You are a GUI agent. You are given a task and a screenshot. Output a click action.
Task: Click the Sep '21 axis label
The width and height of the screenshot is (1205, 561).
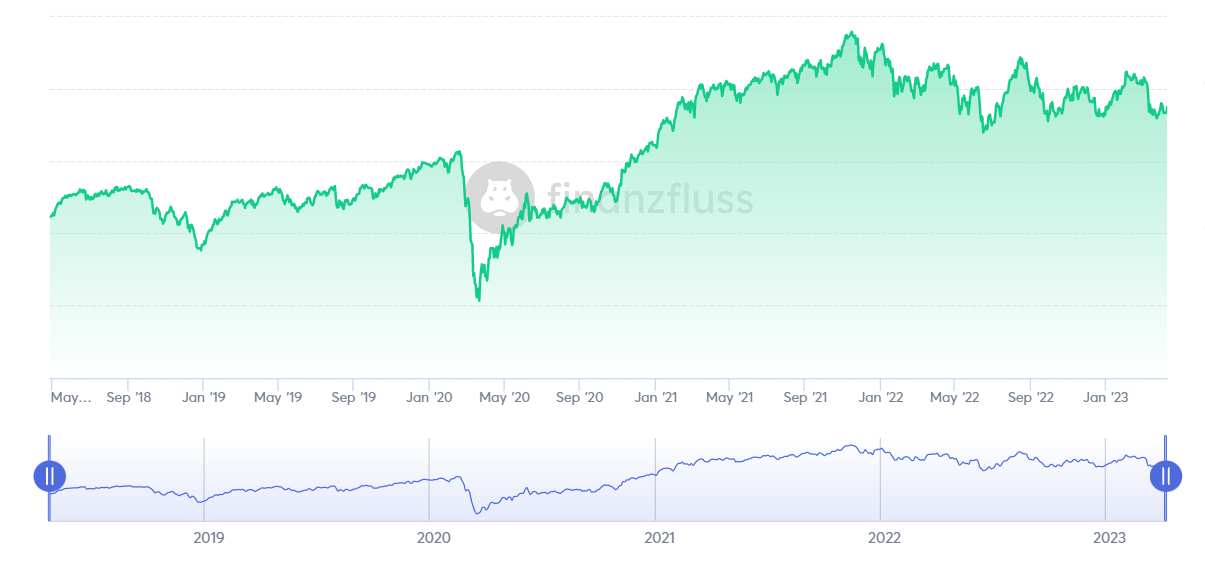(x=806, y=397)
